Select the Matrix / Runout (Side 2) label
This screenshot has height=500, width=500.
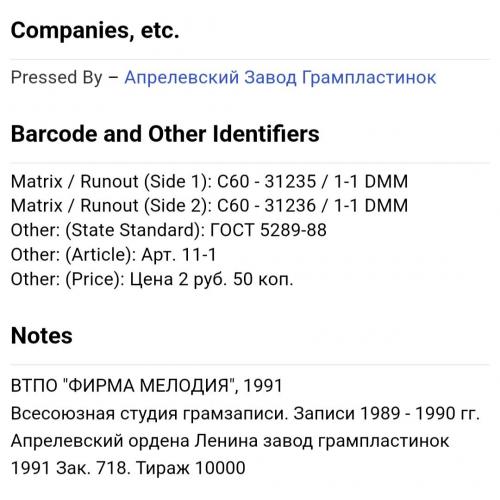coord(112,206)
